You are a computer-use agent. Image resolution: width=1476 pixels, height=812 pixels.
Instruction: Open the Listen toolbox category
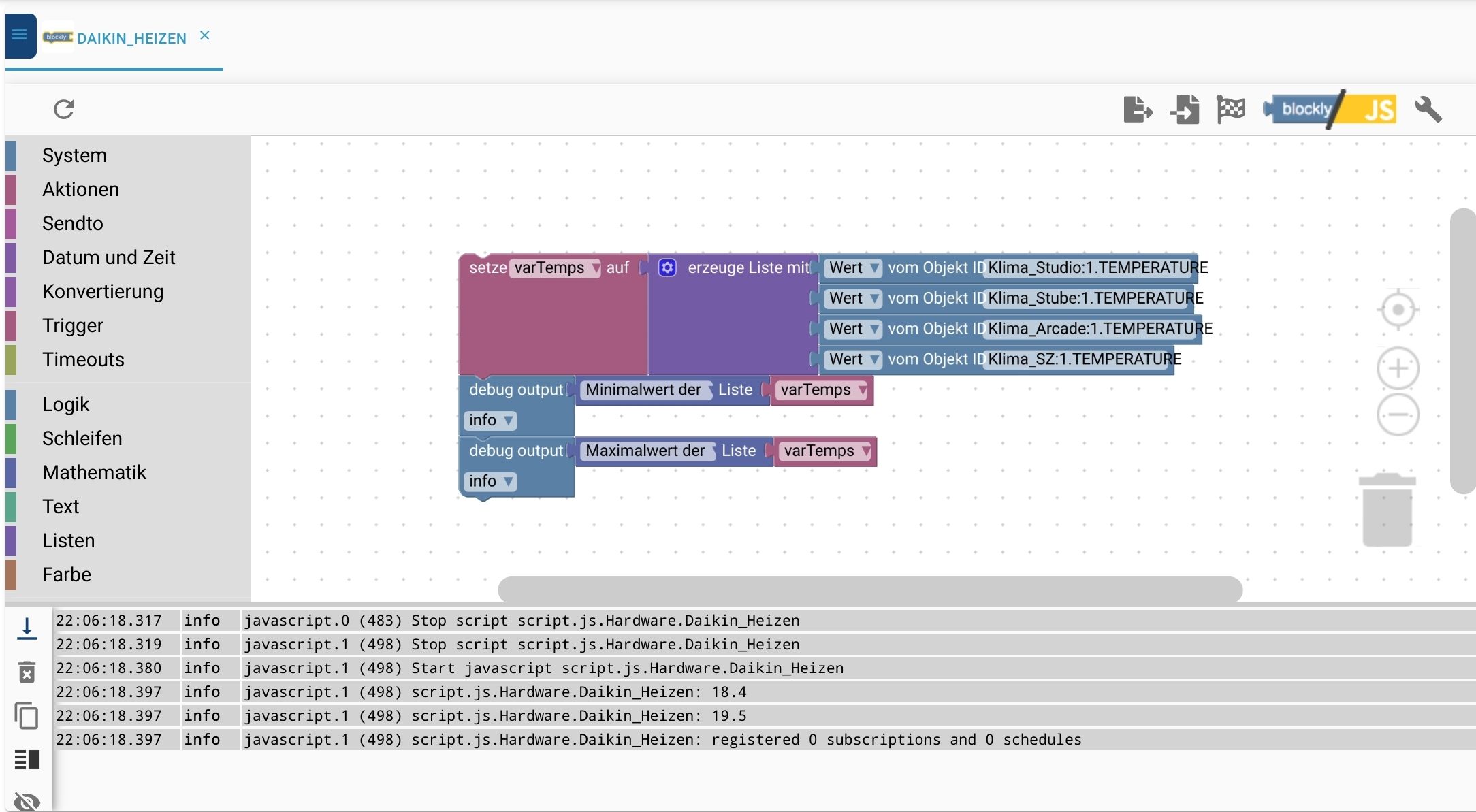tap(68, 540)
